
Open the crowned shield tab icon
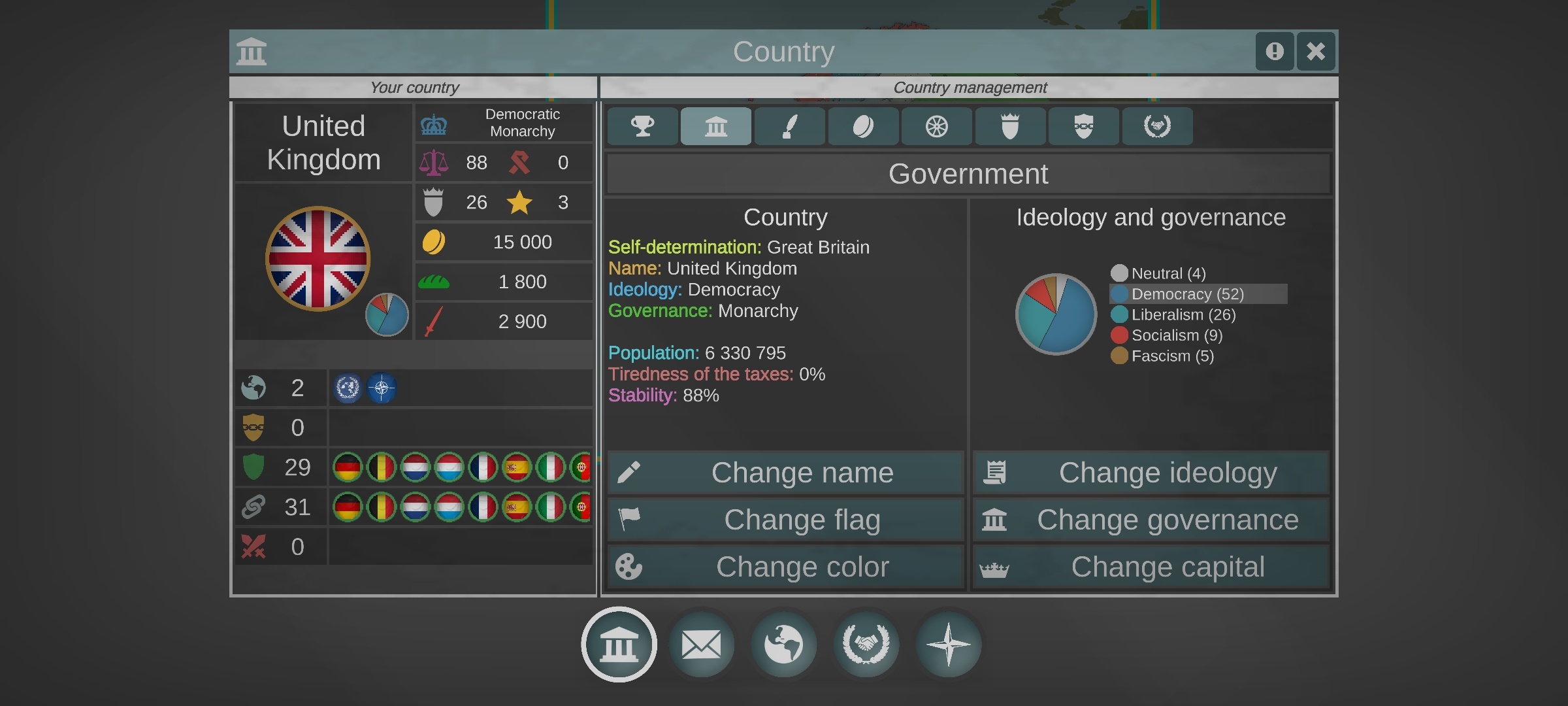click(x=1010, y=126)
